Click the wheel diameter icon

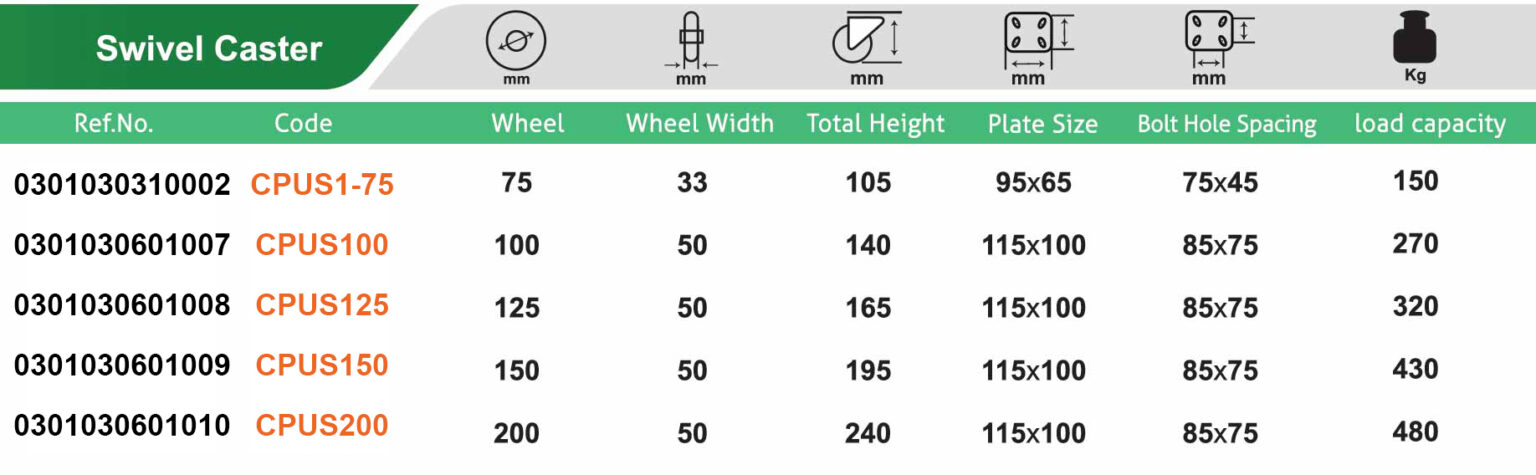(x=515, y=41)
